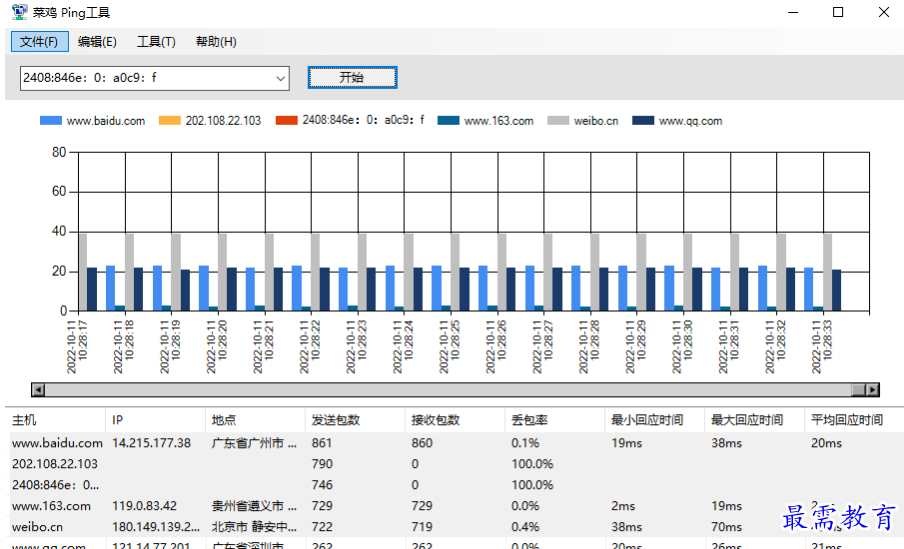Minimize the Ping tool window
Viewport: 904px width, 549px height.
(793, 12)
